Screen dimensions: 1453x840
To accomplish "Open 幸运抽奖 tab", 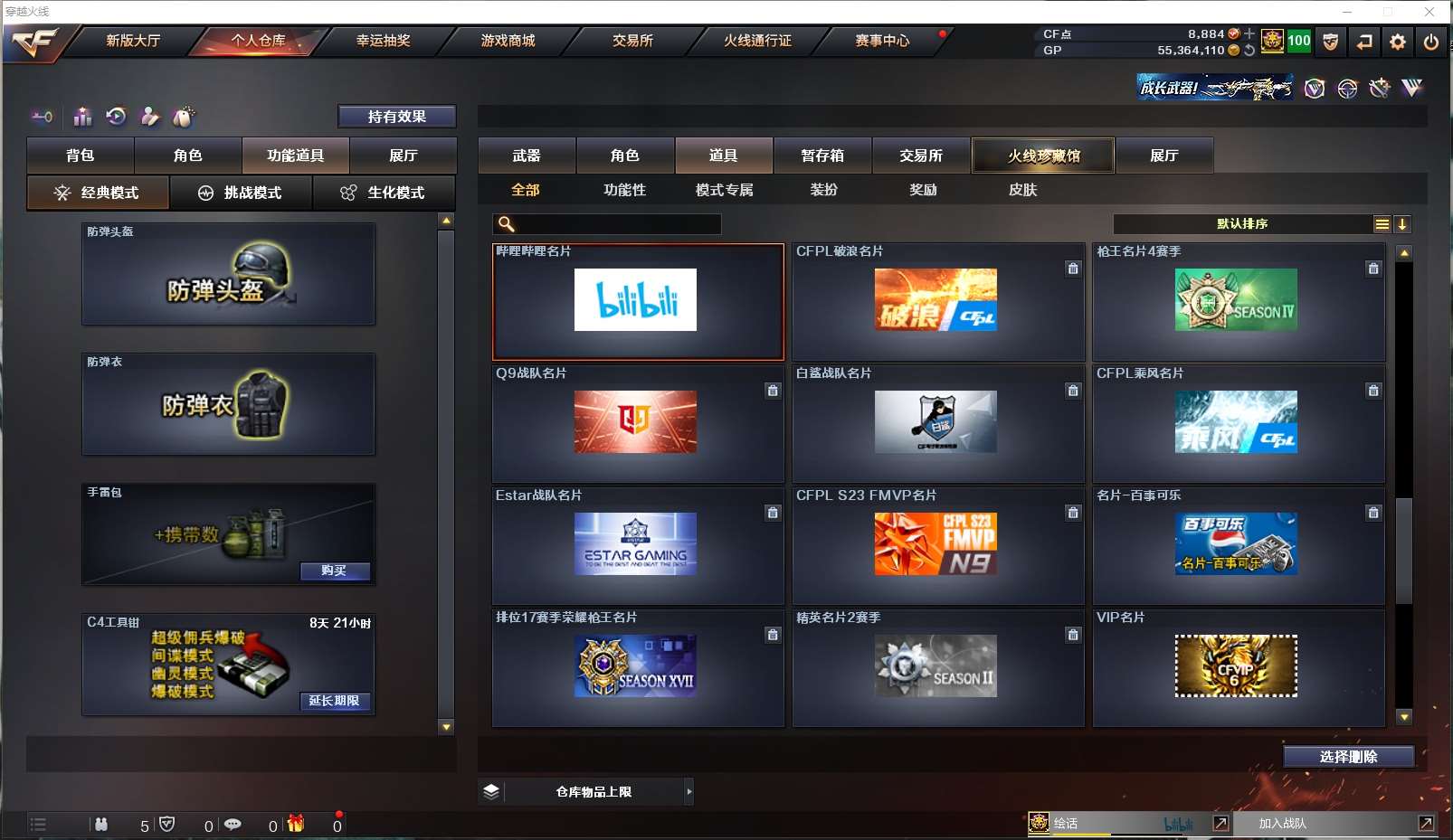I will pyautogui.click(x=384, y=41).
